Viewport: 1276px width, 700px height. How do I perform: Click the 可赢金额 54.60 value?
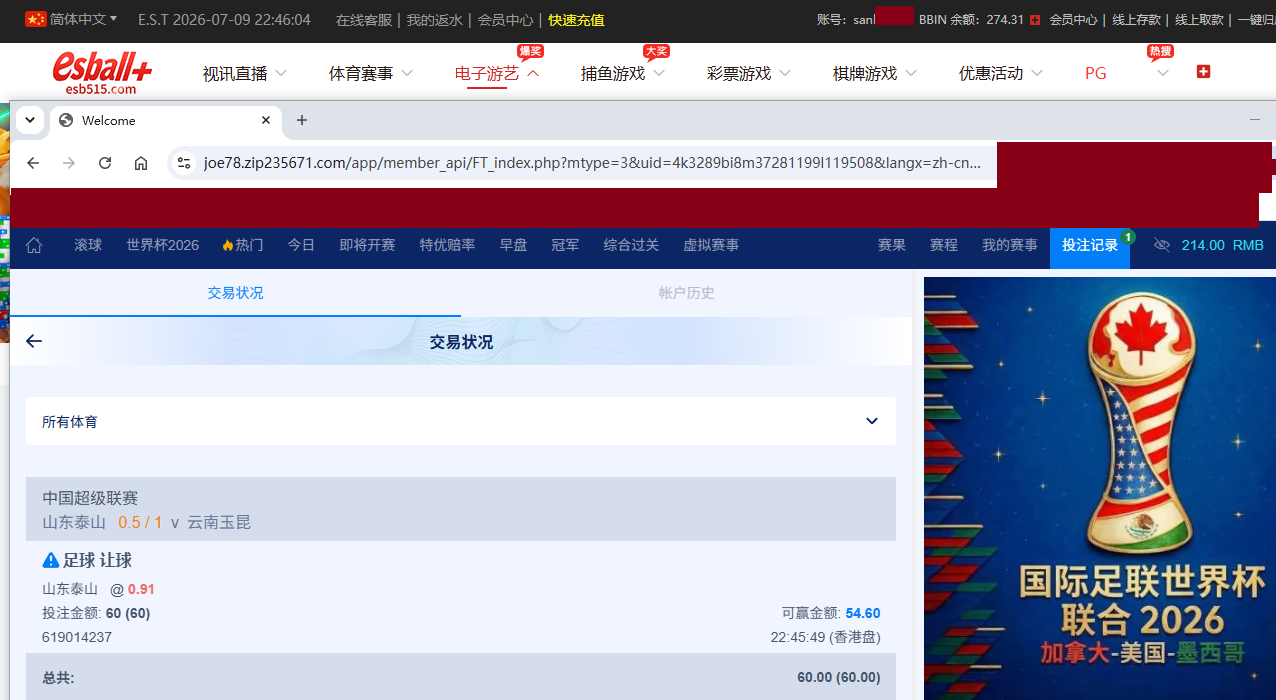pyautogui.click(x=863, y=613)
